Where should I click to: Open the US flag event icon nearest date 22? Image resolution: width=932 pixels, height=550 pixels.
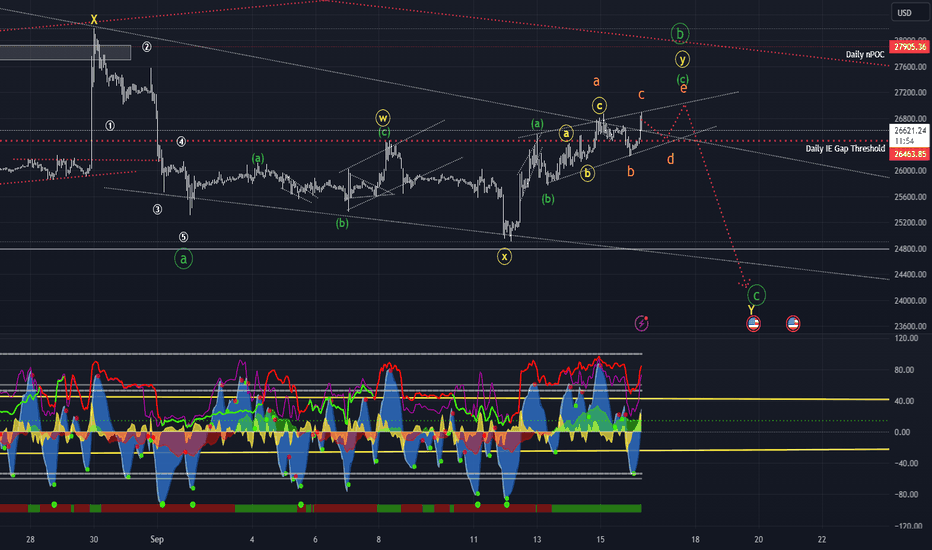(x=793, y=323)
